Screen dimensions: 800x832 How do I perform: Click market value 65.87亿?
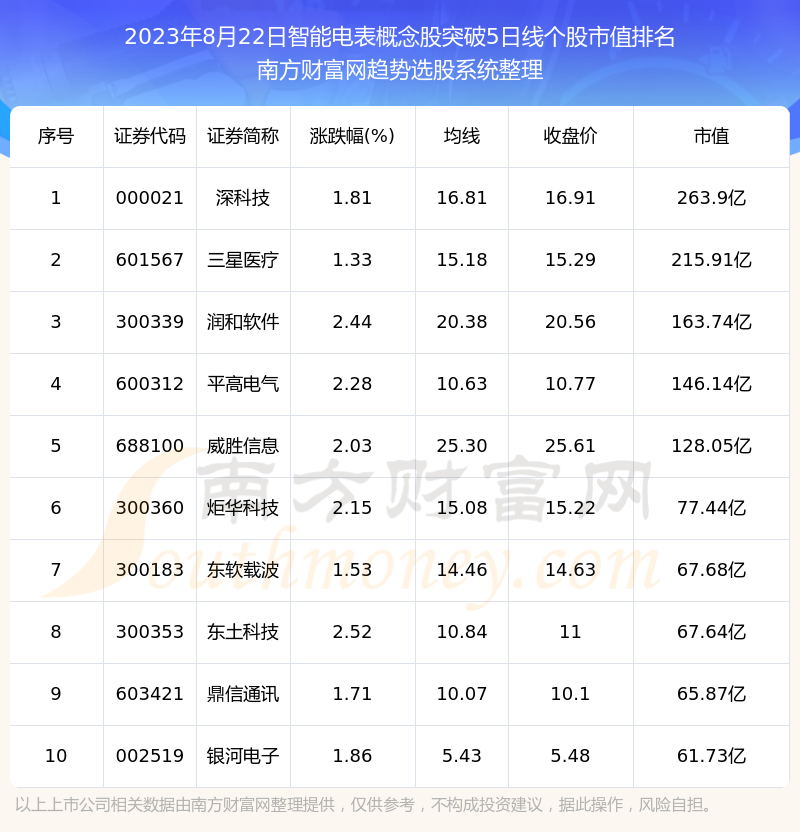click(711, 695)
